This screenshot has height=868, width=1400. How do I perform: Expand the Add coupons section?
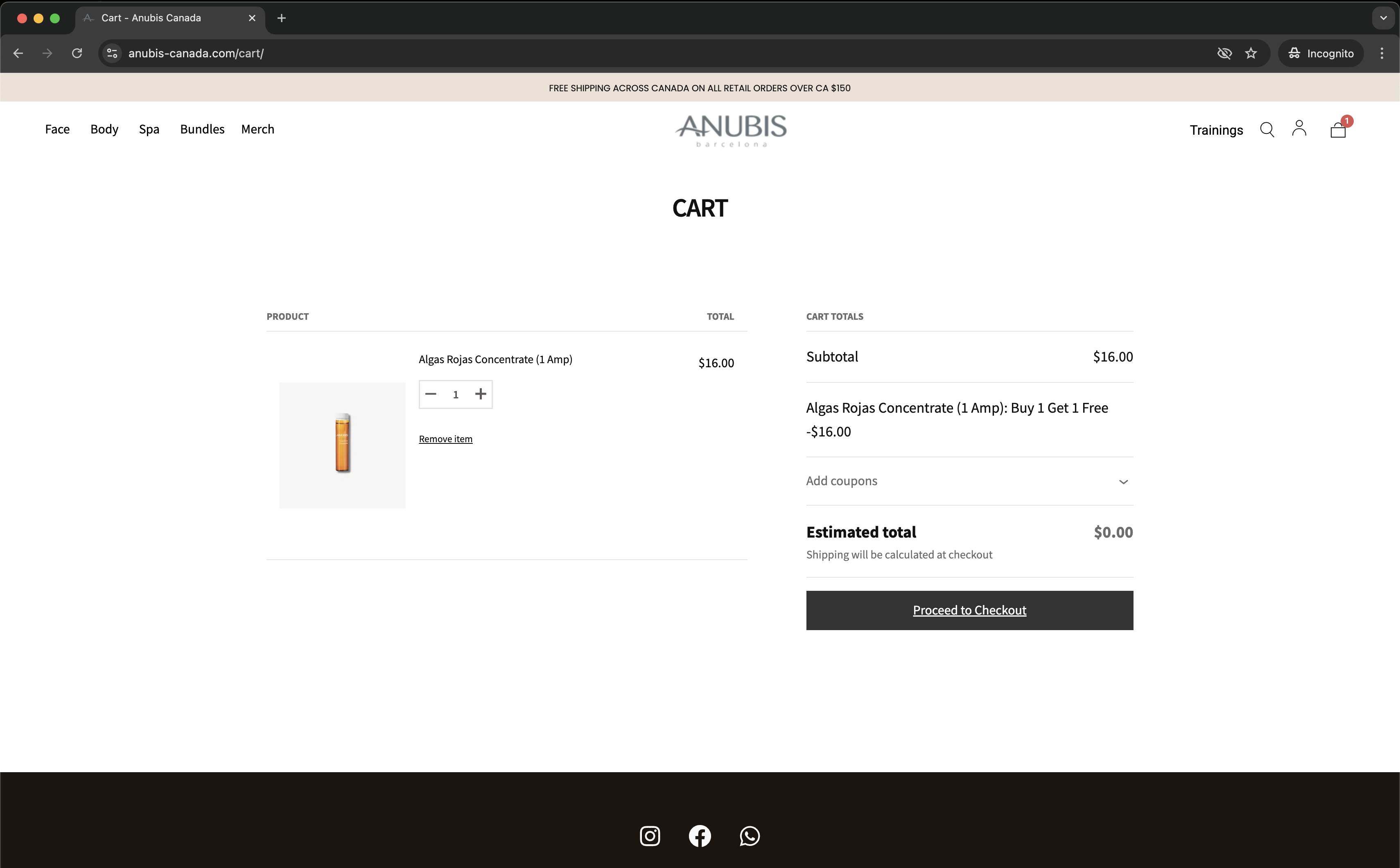click(969, 481)
